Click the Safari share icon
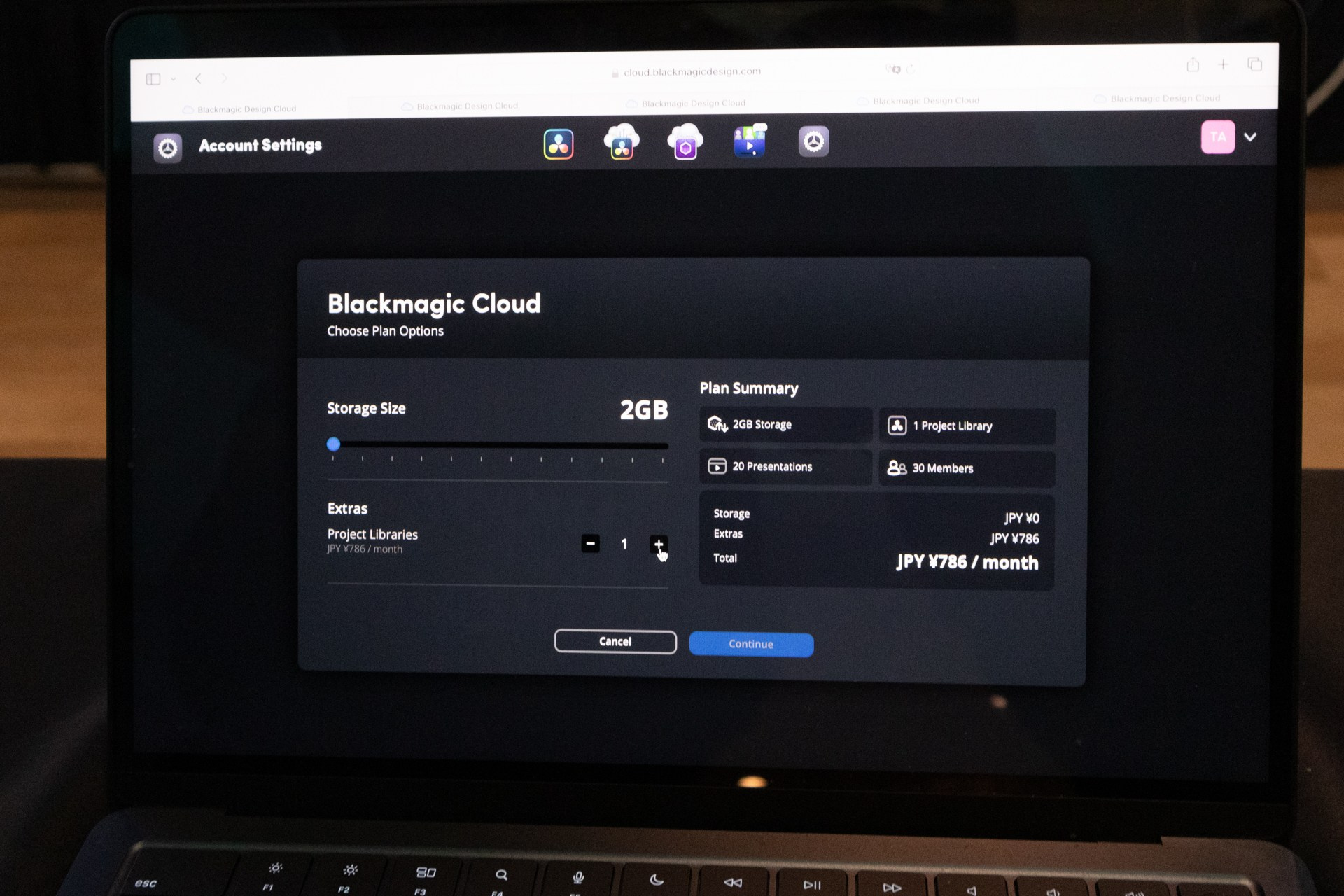 [1193, 66]
